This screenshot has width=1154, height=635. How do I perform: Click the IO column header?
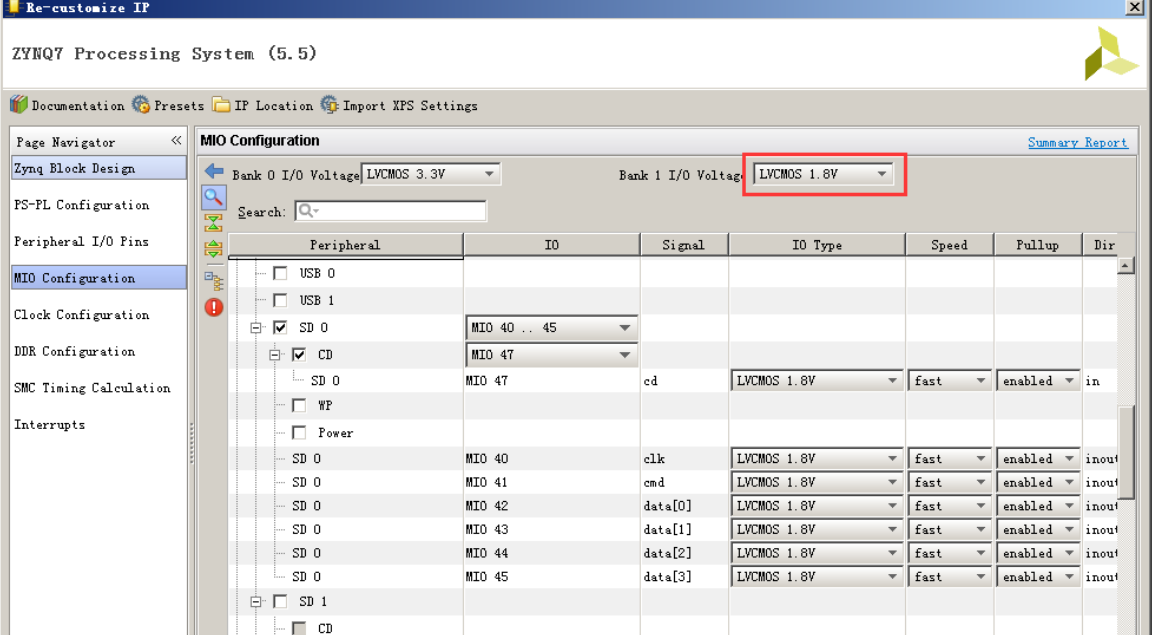pyautogui.click(x=552, y=245)
